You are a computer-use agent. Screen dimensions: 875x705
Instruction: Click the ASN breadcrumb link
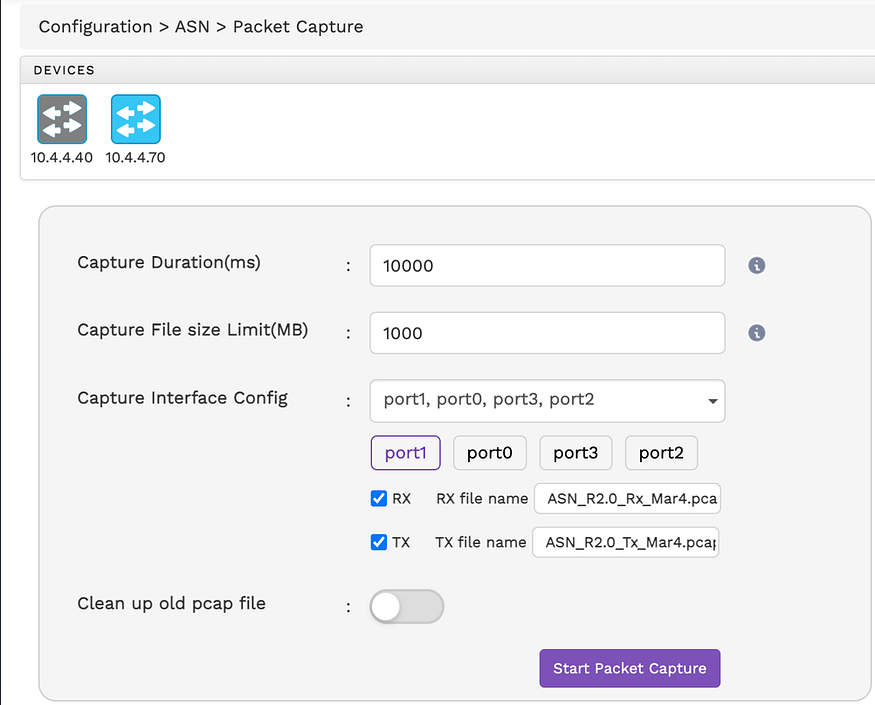[192, 27]
